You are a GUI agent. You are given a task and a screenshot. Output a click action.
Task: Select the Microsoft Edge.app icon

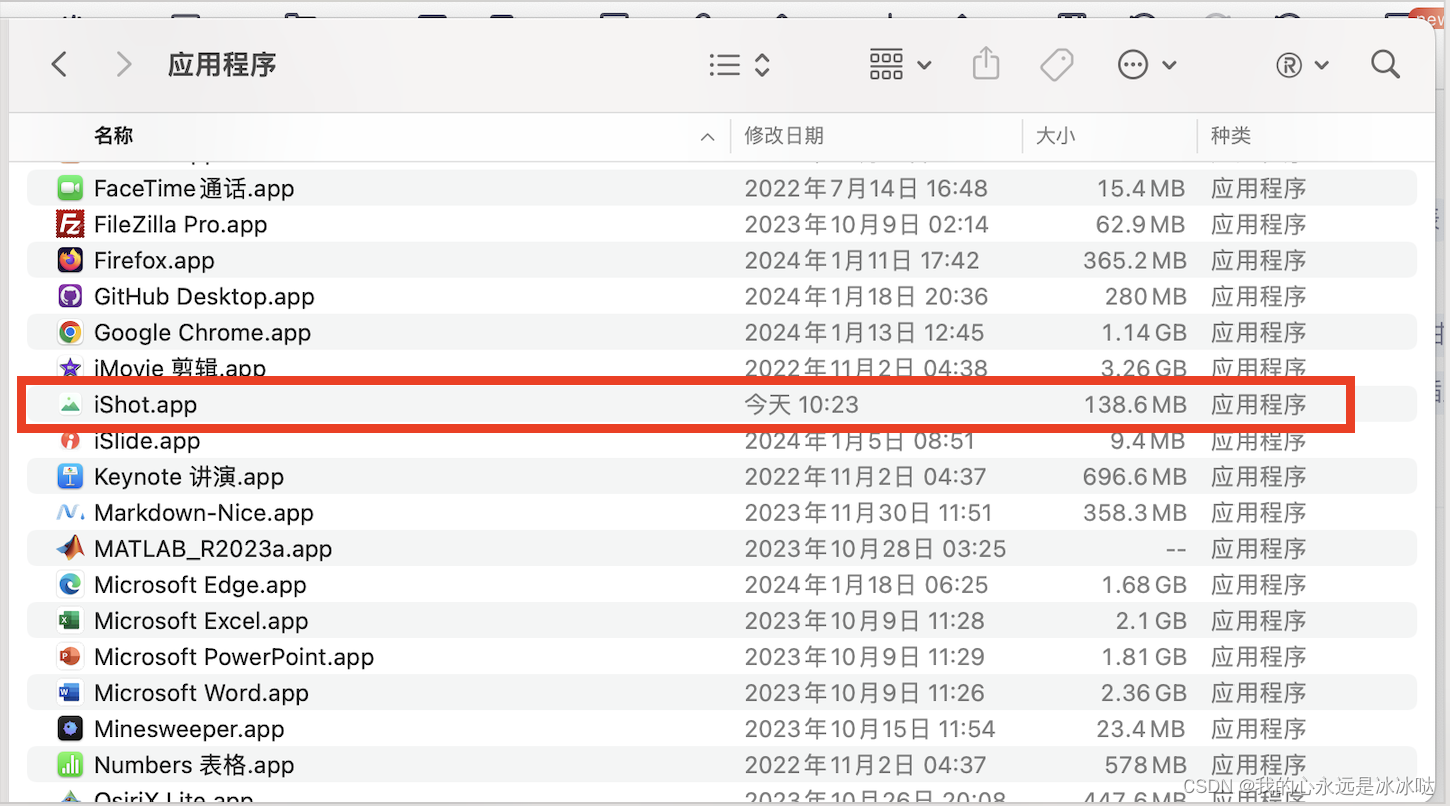click(x=69, y=584)
